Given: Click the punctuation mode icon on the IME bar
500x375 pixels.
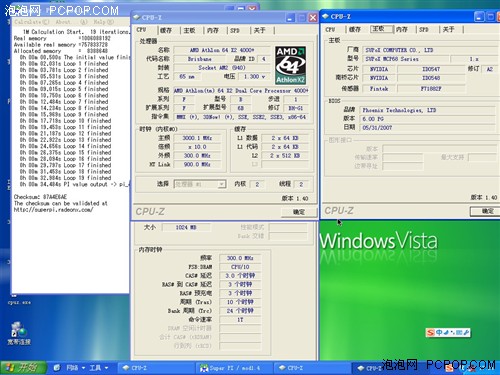Looking at the screenshot, I should (452, 332).
